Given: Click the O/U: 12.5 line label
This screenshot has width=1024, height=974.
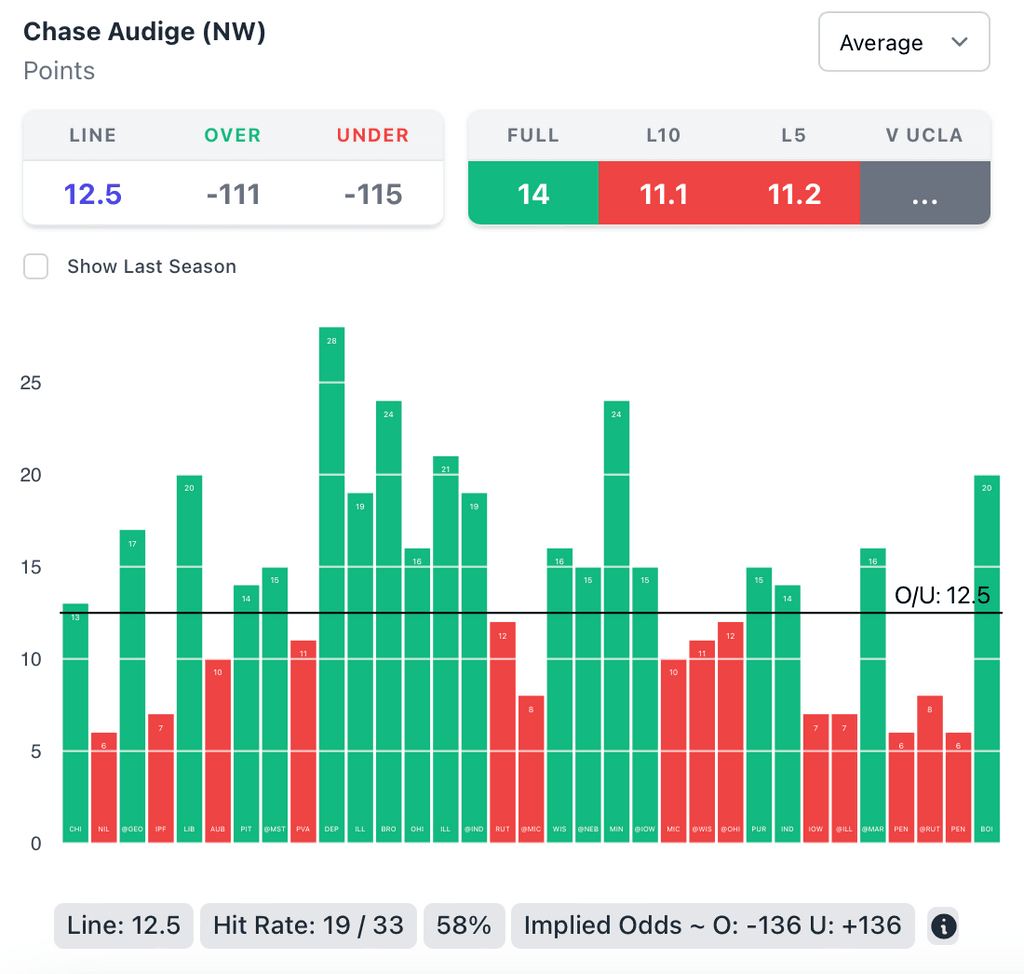Looking at the screenshot, I should (941, 597).
